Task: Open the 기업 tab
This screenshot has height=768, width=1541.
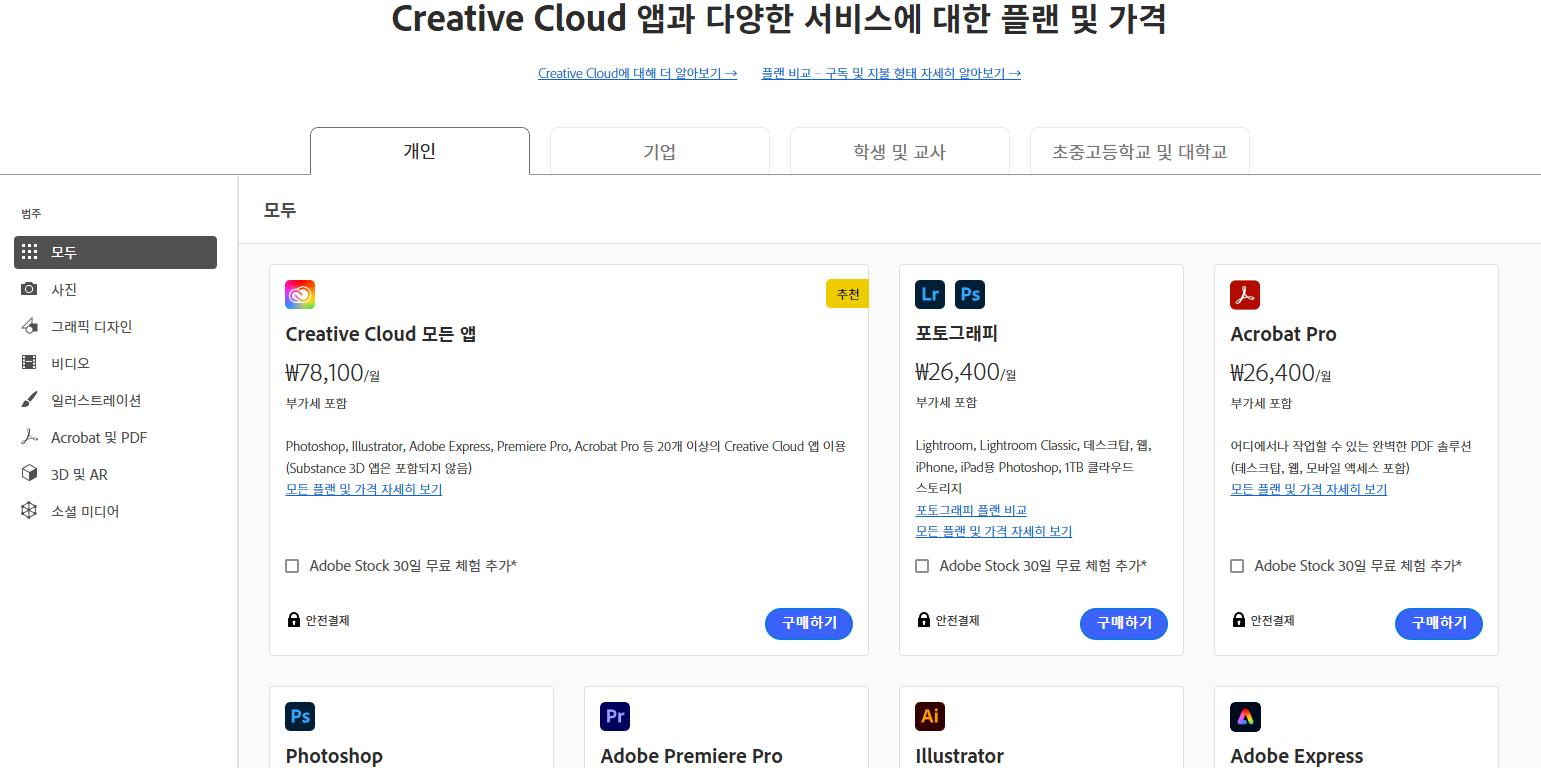Action: [660, 151]
